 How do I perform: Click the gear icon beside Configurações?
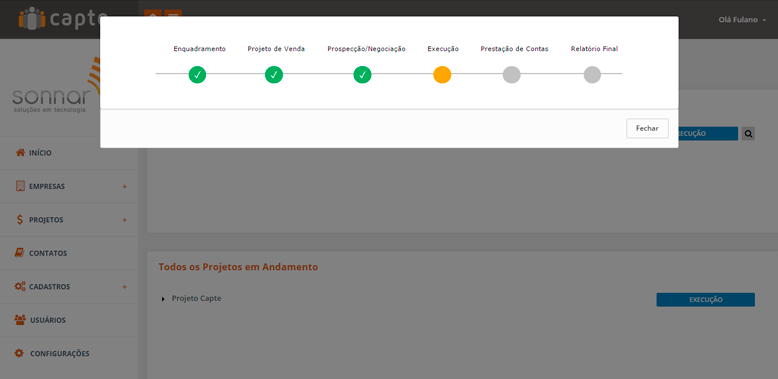click(19, 353)
